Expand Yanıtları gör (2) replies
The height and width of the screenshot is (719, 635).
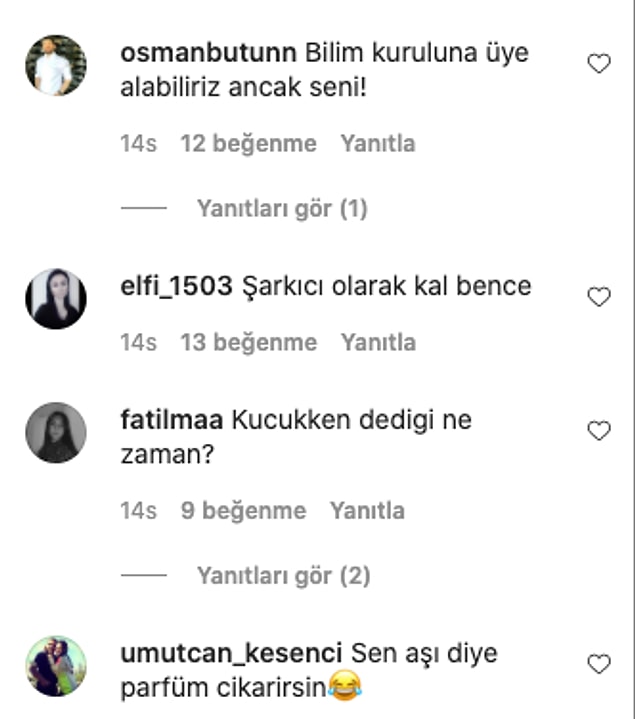(x=283, y=575)
